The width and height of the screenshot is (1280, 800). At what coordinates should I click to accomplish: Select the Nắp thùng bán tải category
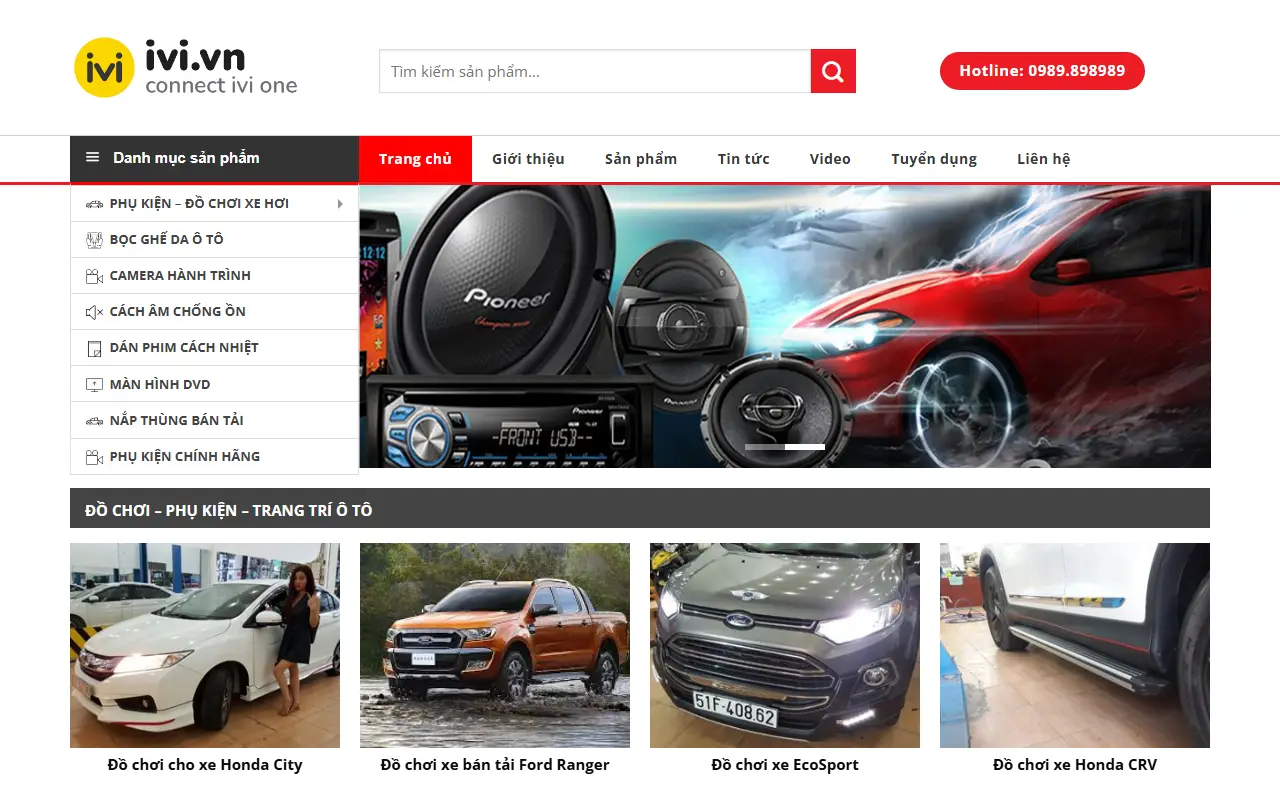click(x=214, y=421)
